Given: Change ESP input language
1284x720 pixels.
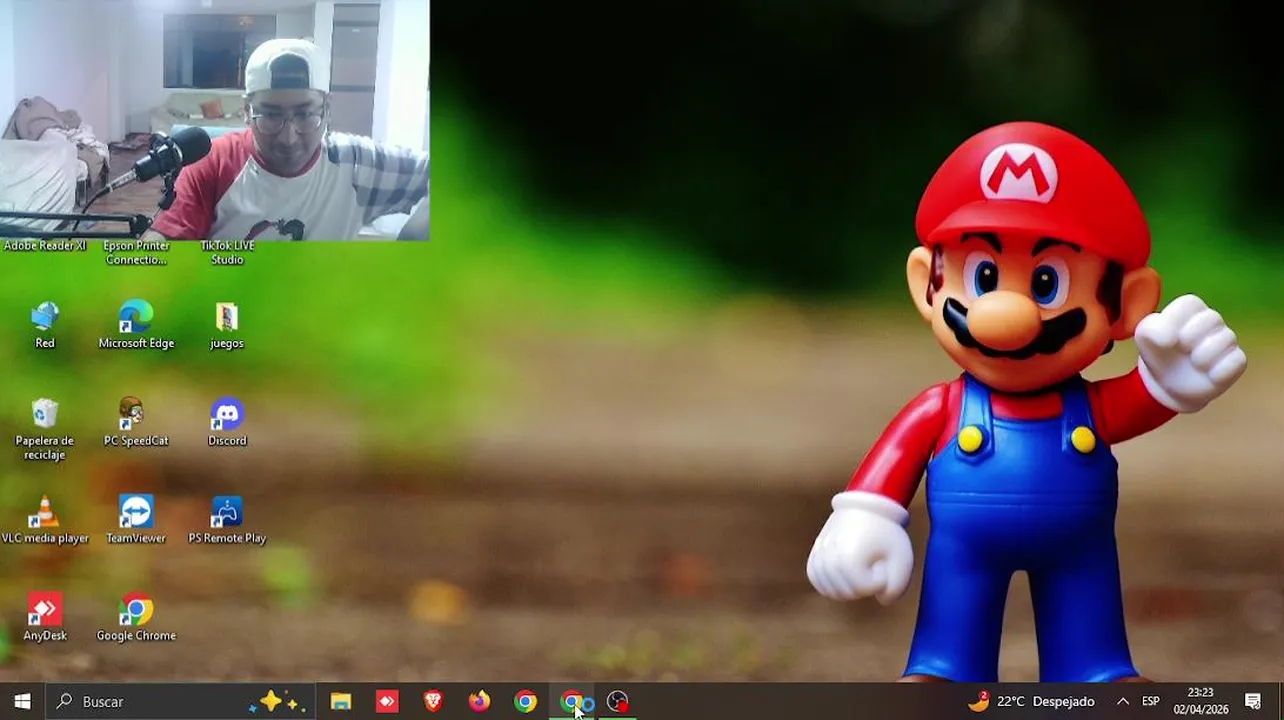Looking at the screenshot, I should click(x=1151, y=701).
